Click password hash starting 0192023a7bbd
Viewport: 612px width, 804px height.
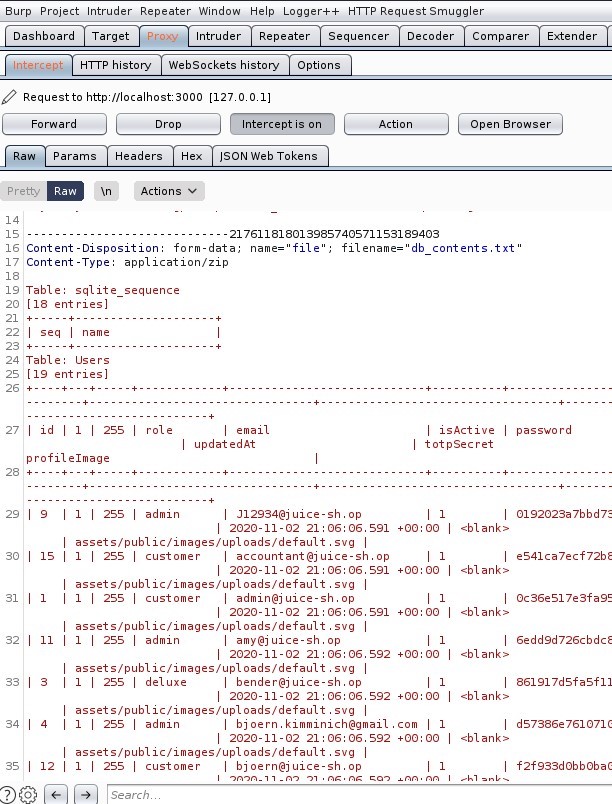[x=564, y=514]
